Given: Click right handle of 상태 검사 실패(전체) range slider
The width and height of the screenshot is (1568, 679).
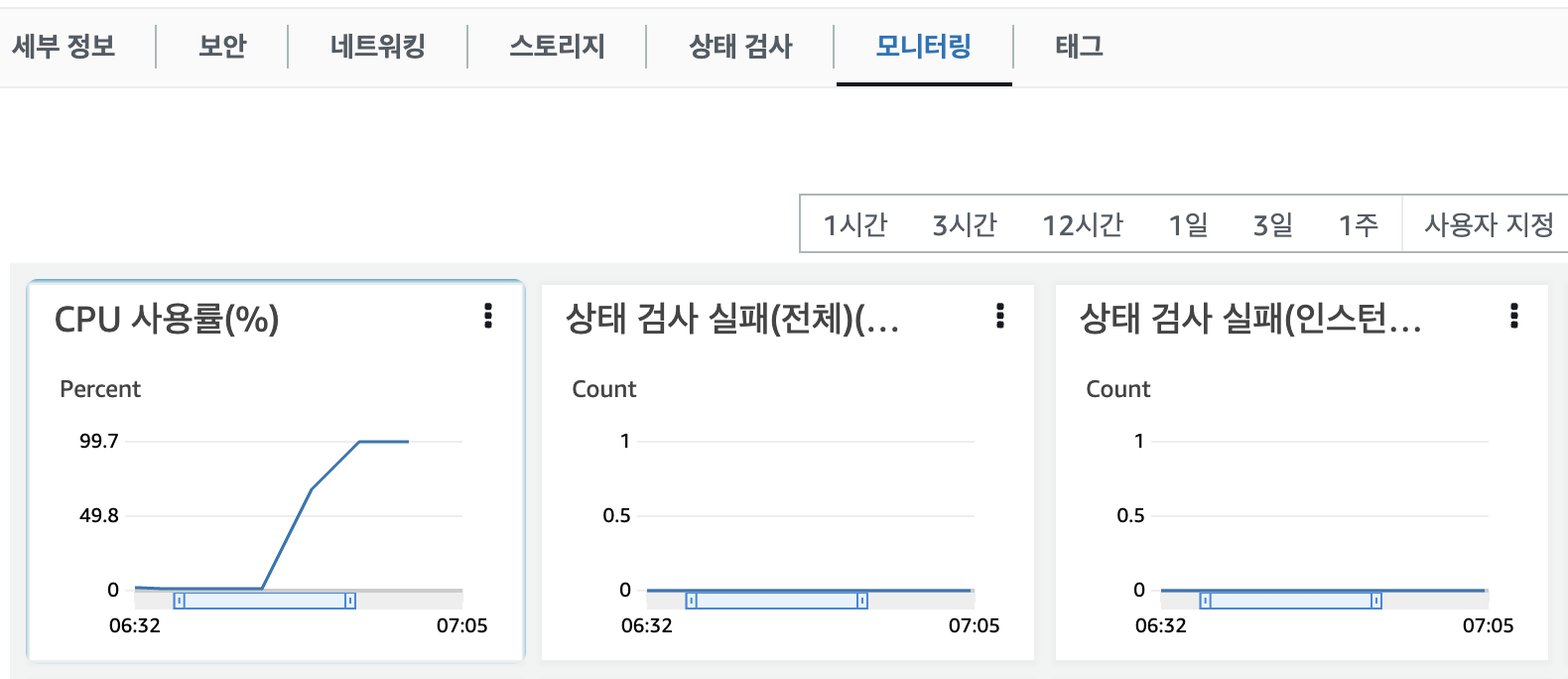Looking at the screenshot, I should click(x=861, y=601).
